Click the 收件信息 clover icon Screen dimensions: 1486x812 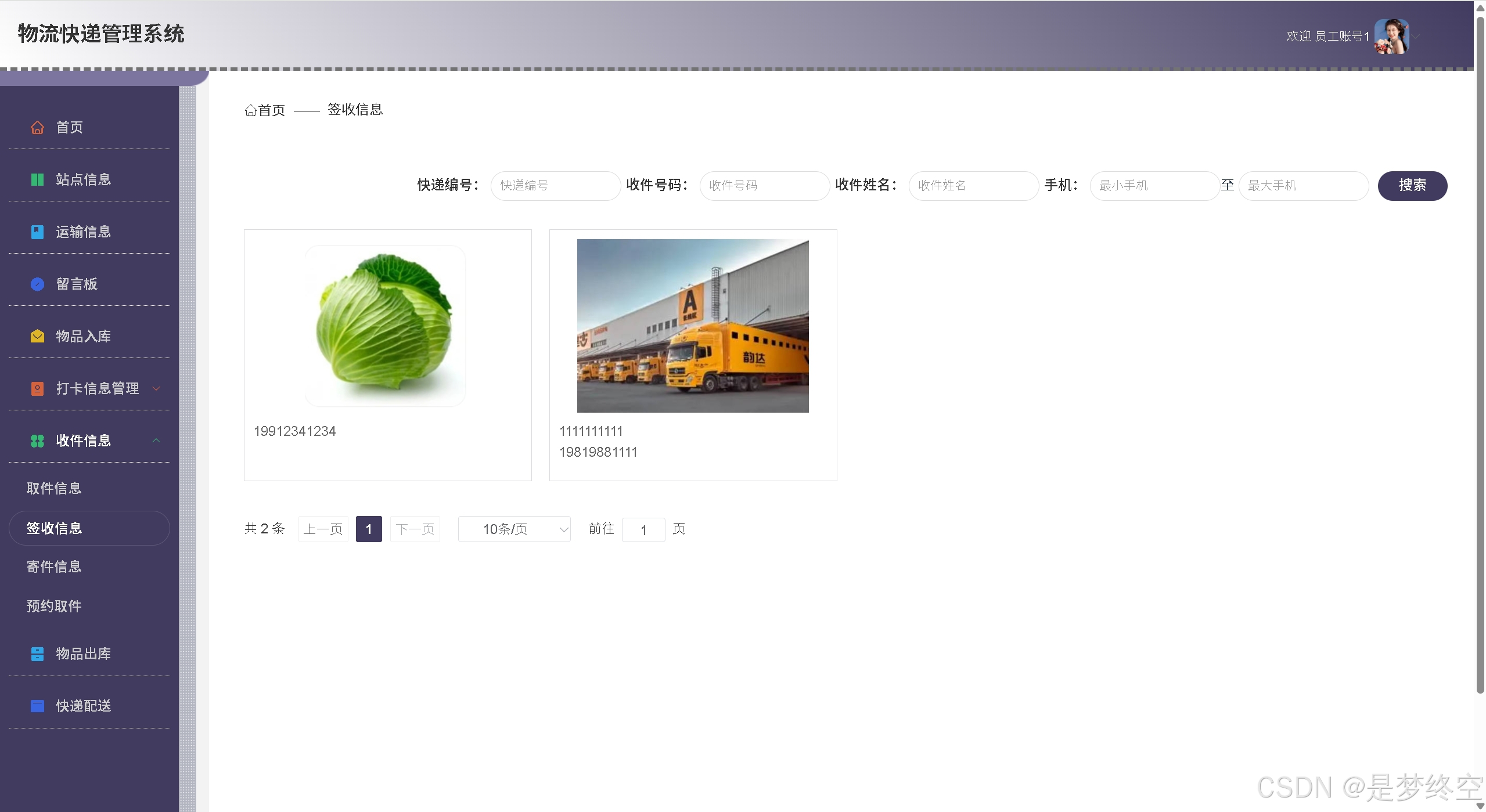coord(37,441)
